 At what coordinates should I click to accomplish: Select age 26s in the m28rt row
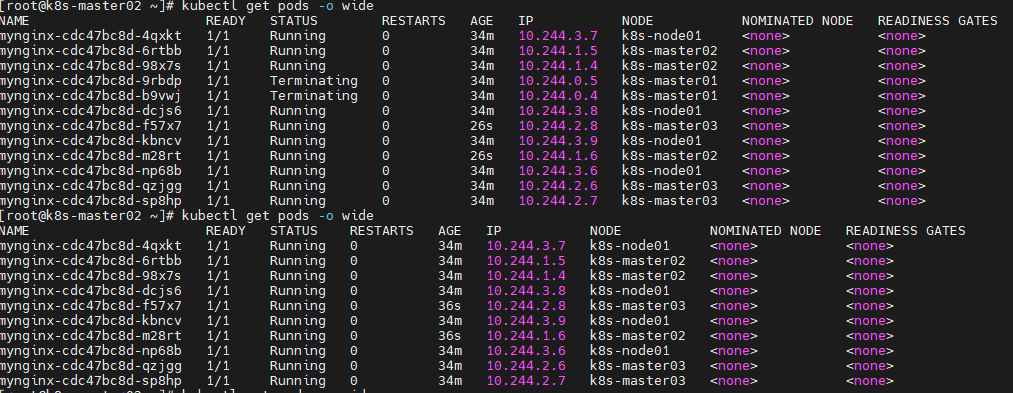[x=482, y=156]
